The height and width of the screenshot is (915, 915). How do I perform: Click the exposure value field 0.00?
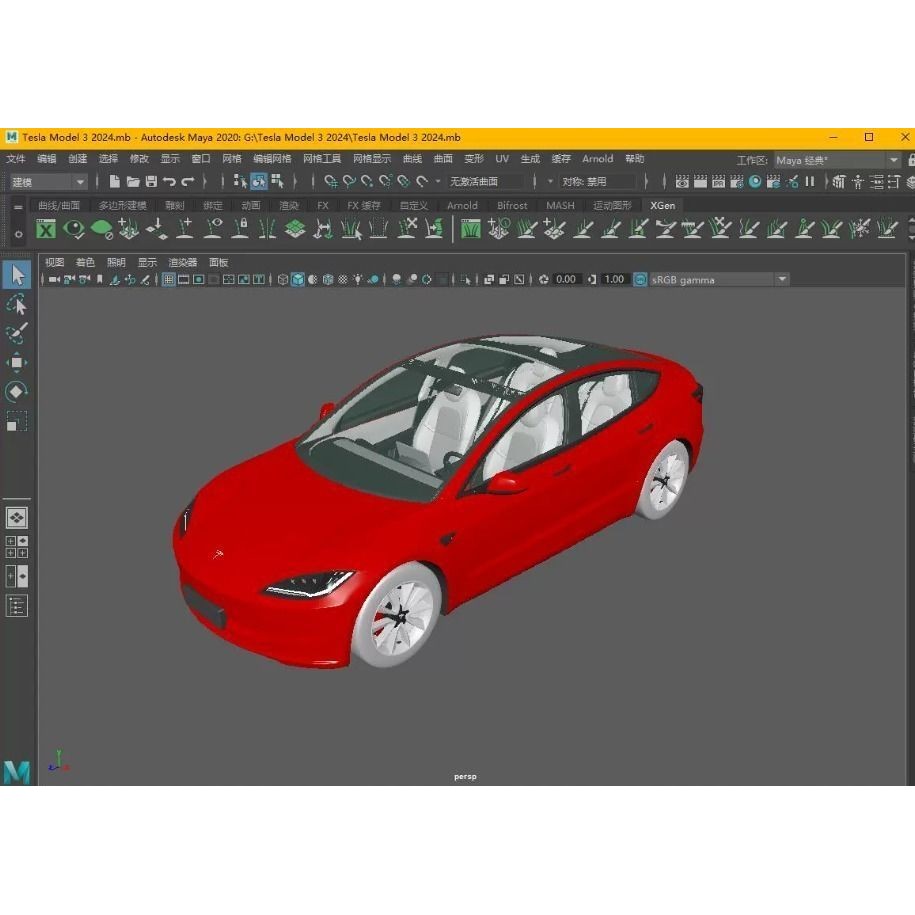pyautogui.click(x=565, y=280)
